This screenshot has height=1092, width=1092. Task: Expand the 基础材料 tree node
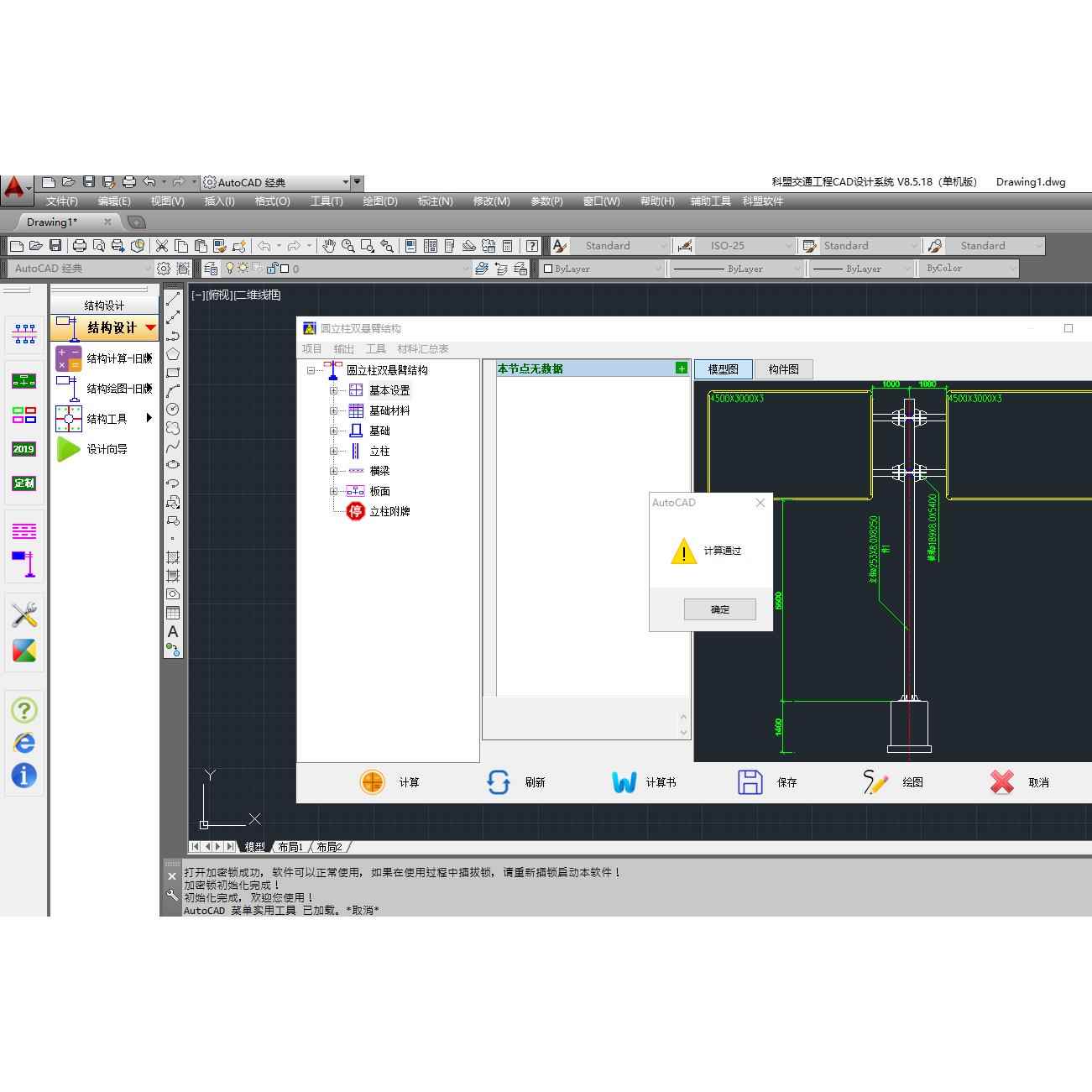coord(333,410)
